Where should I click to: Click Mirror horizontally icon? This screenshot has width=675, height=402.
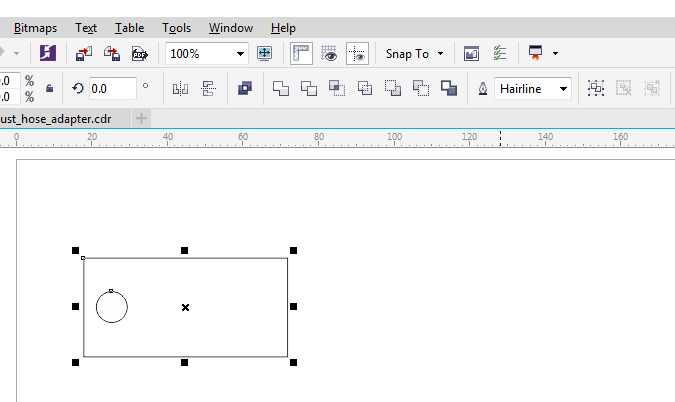pos(181,89)
